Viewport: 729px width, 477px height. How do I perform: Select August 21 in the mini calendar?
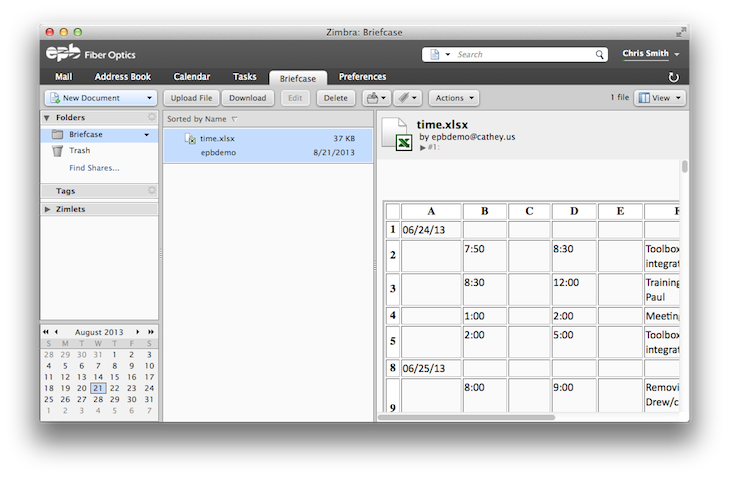point(98,388)
